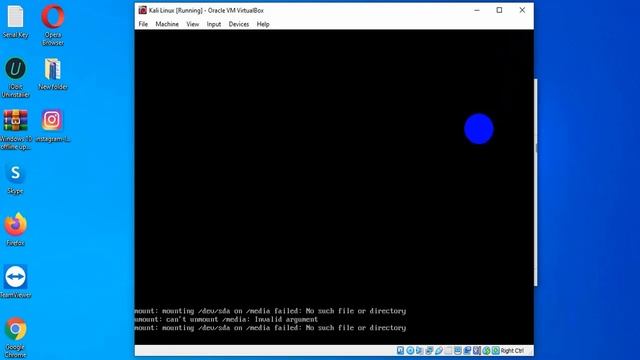Select the TeamViewer desktop icon
The width and height of the screenshot is (640, 360).
point(16,282)
